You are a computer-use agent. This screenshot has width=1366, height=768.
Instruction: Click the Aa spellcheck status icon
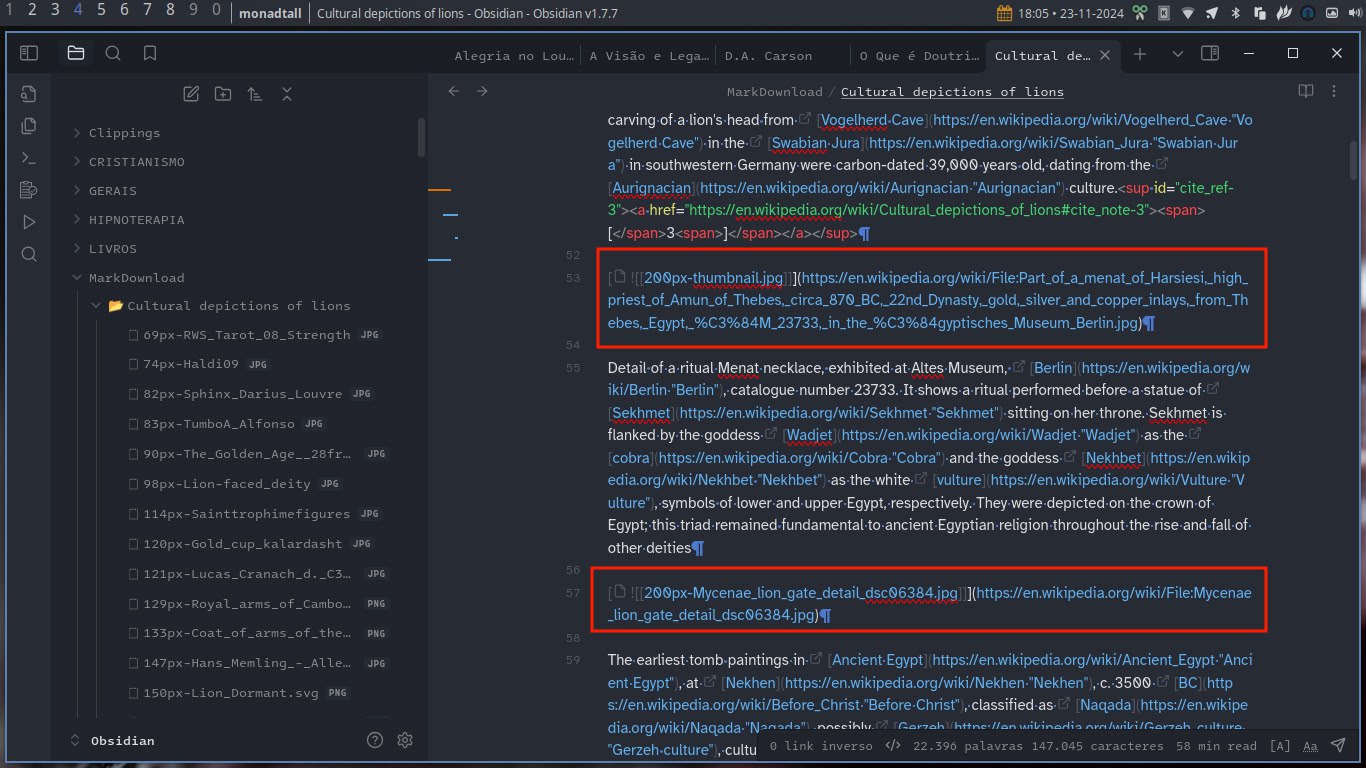point(1310,745)
